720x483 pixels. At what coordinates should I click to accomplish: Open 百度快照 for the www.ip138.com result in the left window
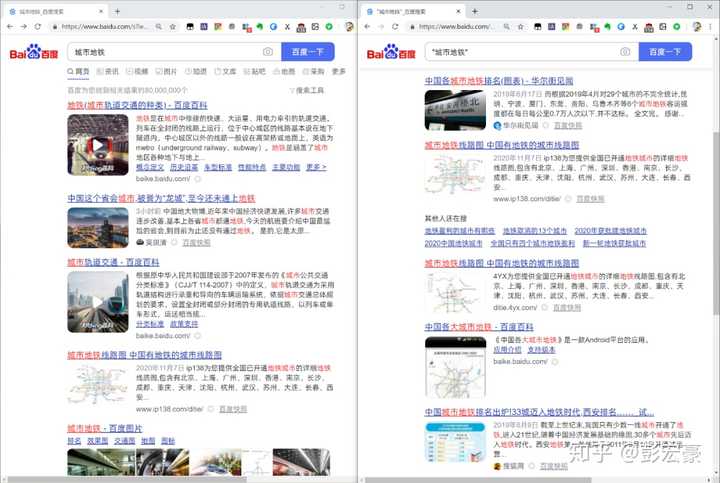(233, 409)
